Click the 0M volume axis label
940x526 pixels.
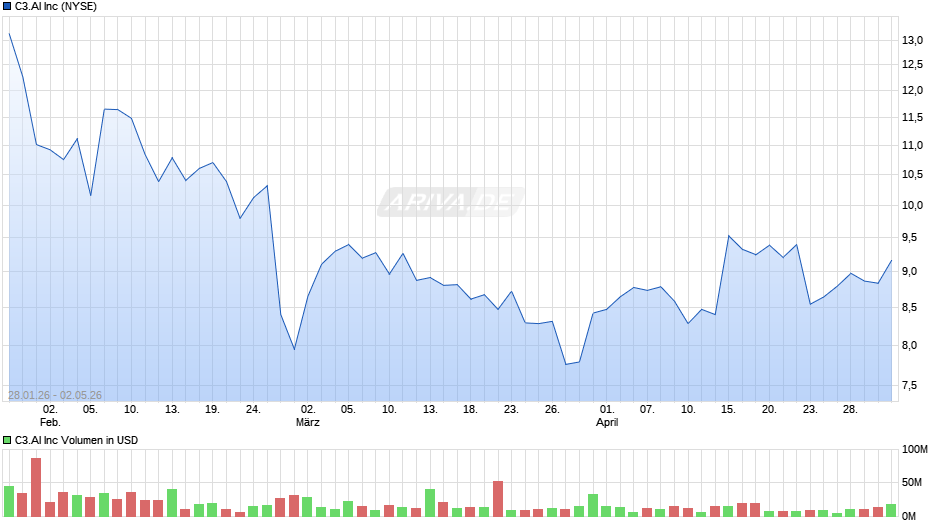[910, 516]
